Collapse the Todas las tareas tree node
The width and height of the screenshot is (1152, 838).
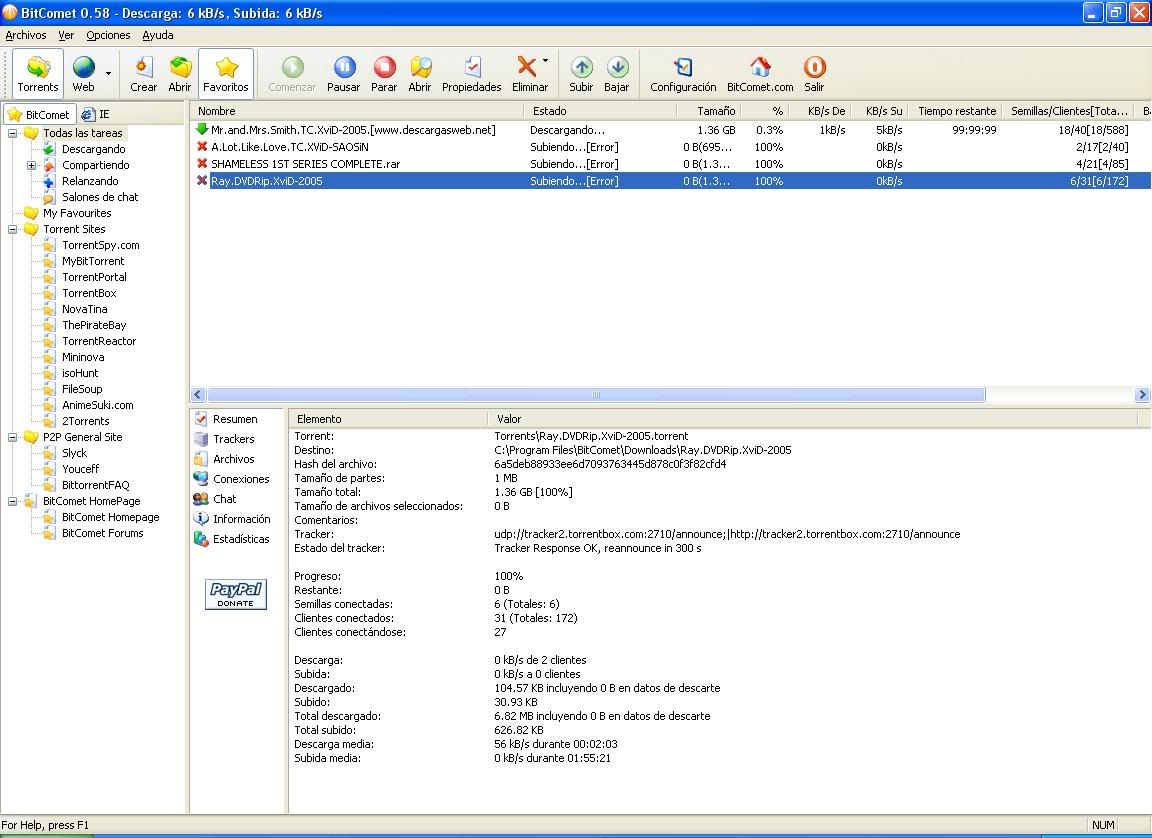(12, 134)
